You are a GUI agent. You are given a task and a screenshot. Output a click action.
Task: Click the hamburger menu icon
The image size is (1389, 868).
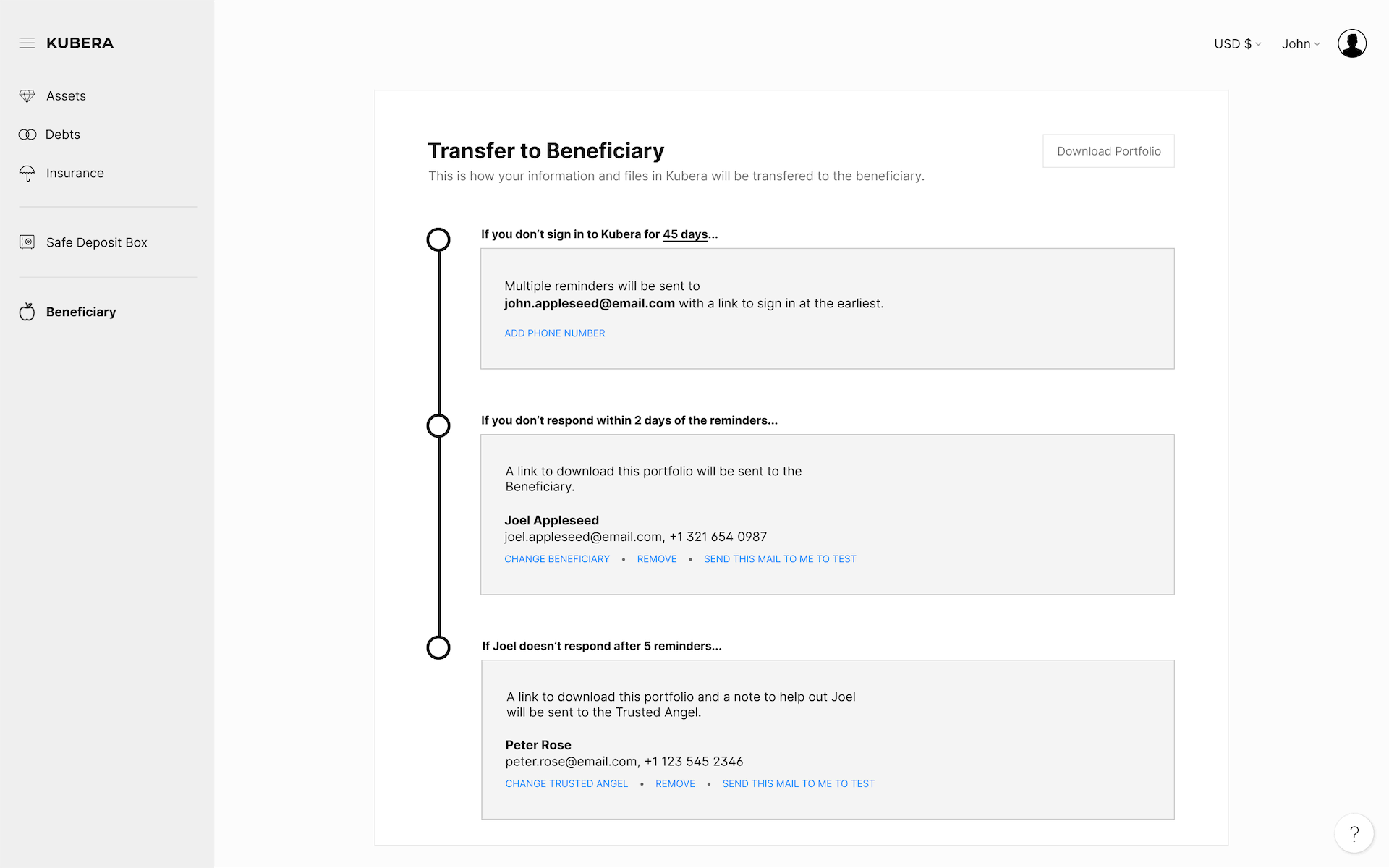click(27, 43)
